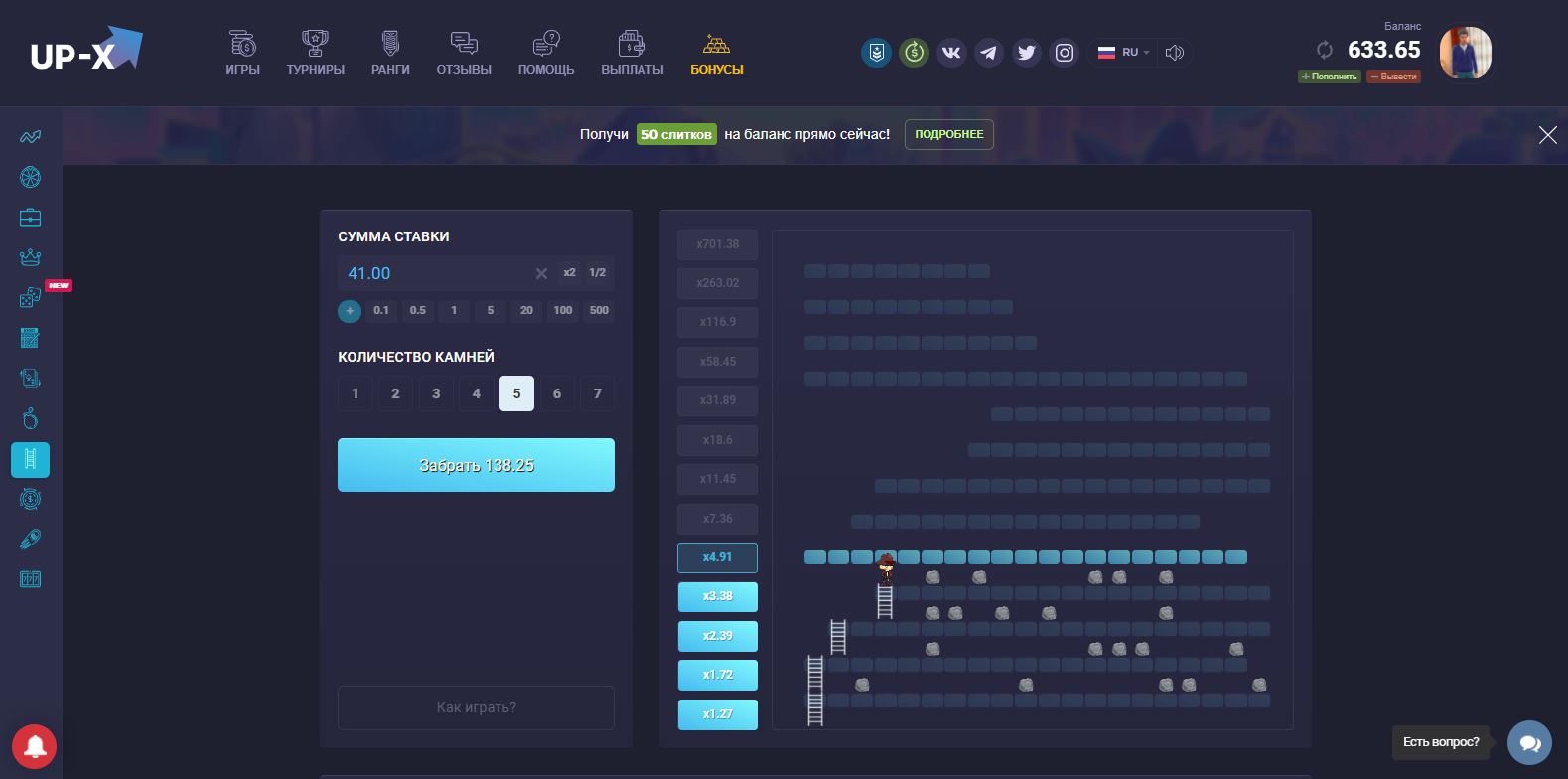This screenshot has height=779, width=1568.
Task: Open the RU language dropdown
Action: click(1123, 53)
